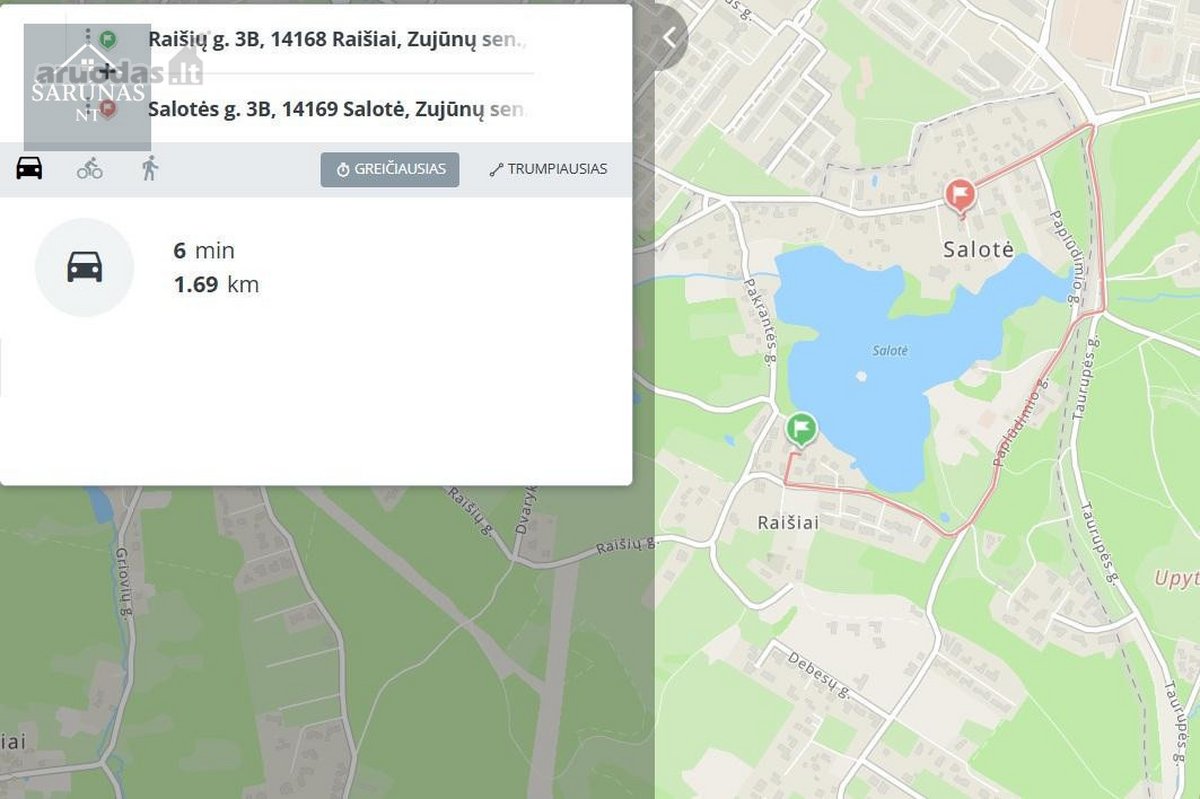Click the Salotė settlement label on map
This screenshot has width=1200, height=799.
978,250
